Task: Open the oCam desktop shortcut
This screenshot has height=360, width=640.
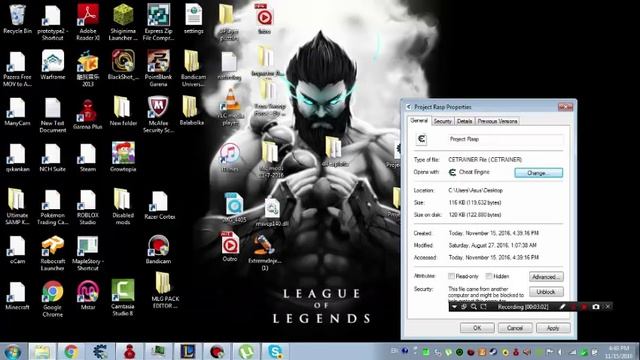Action: pyautogui.click(x=17, y=250)
